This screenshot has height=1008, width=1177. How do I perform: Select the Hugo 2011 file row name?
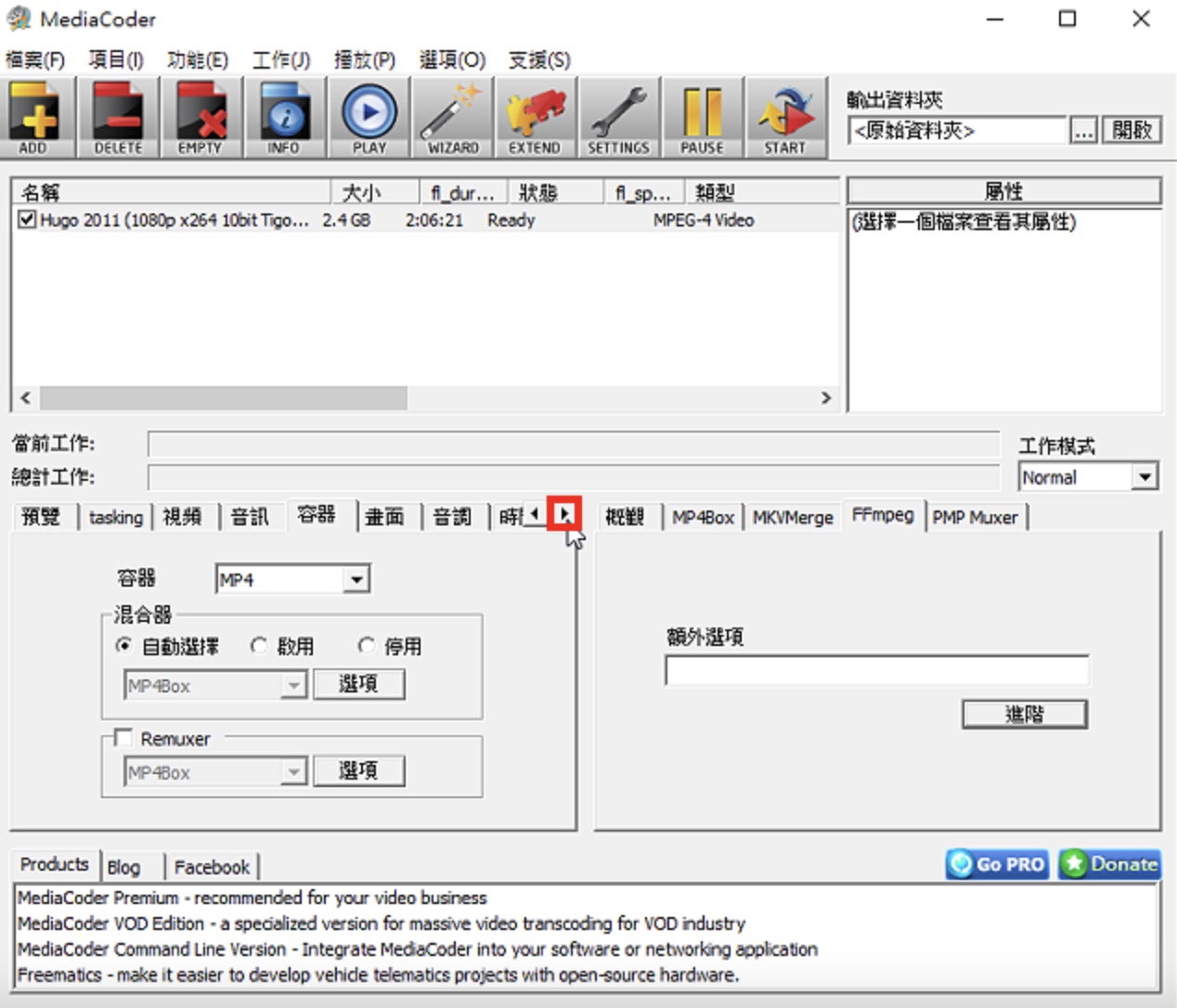(175, 220)
